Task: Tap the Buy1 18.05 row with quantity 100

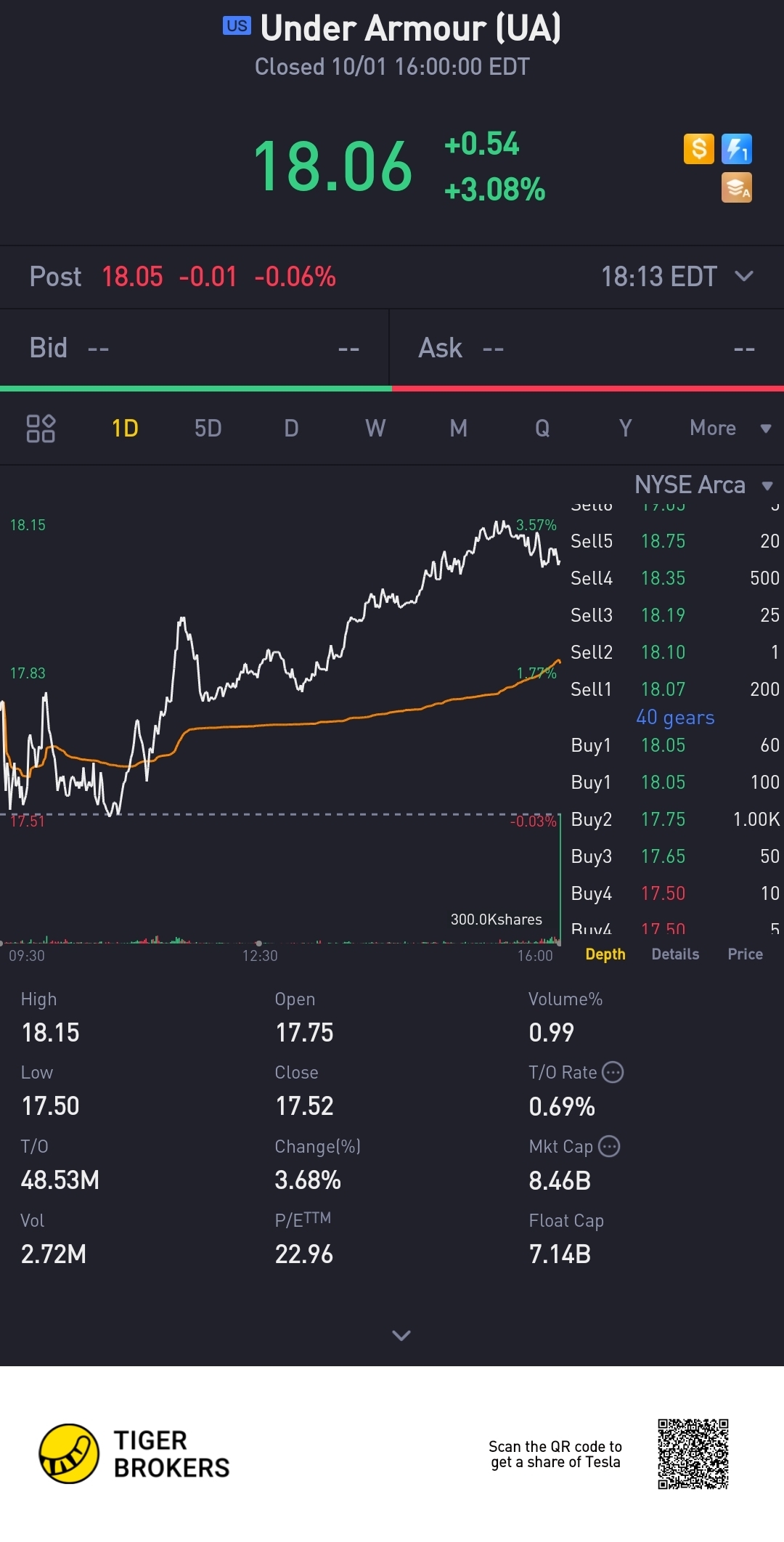Action: point(674,782)
